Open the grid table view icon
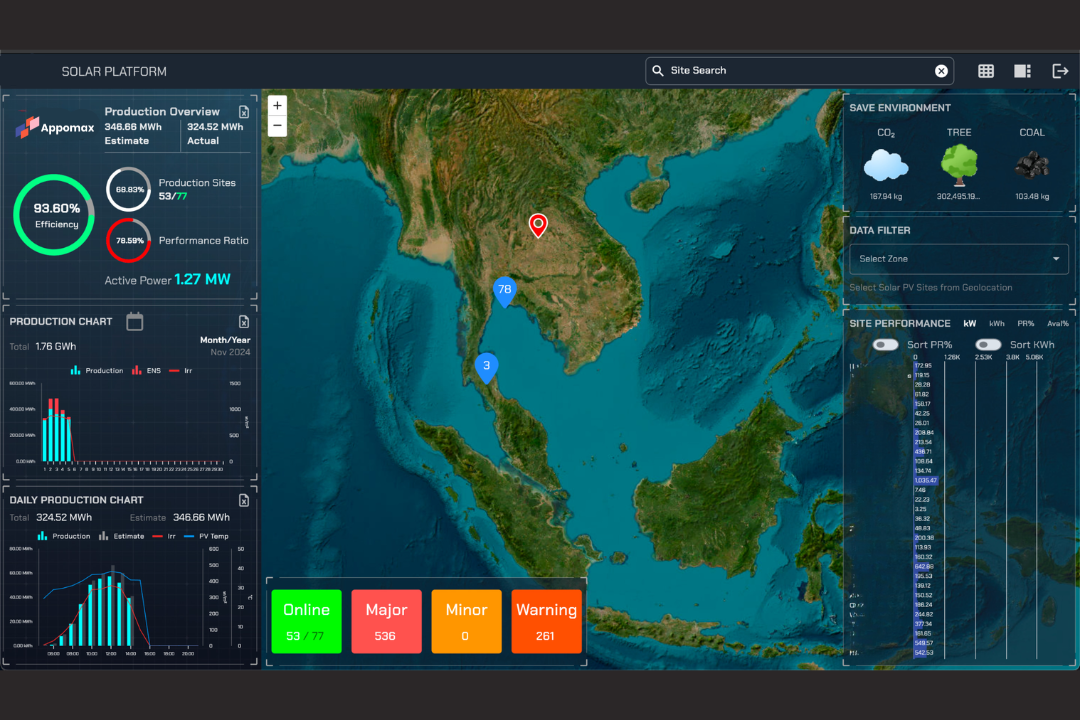Screen dimensions: 1080x720 986,71
